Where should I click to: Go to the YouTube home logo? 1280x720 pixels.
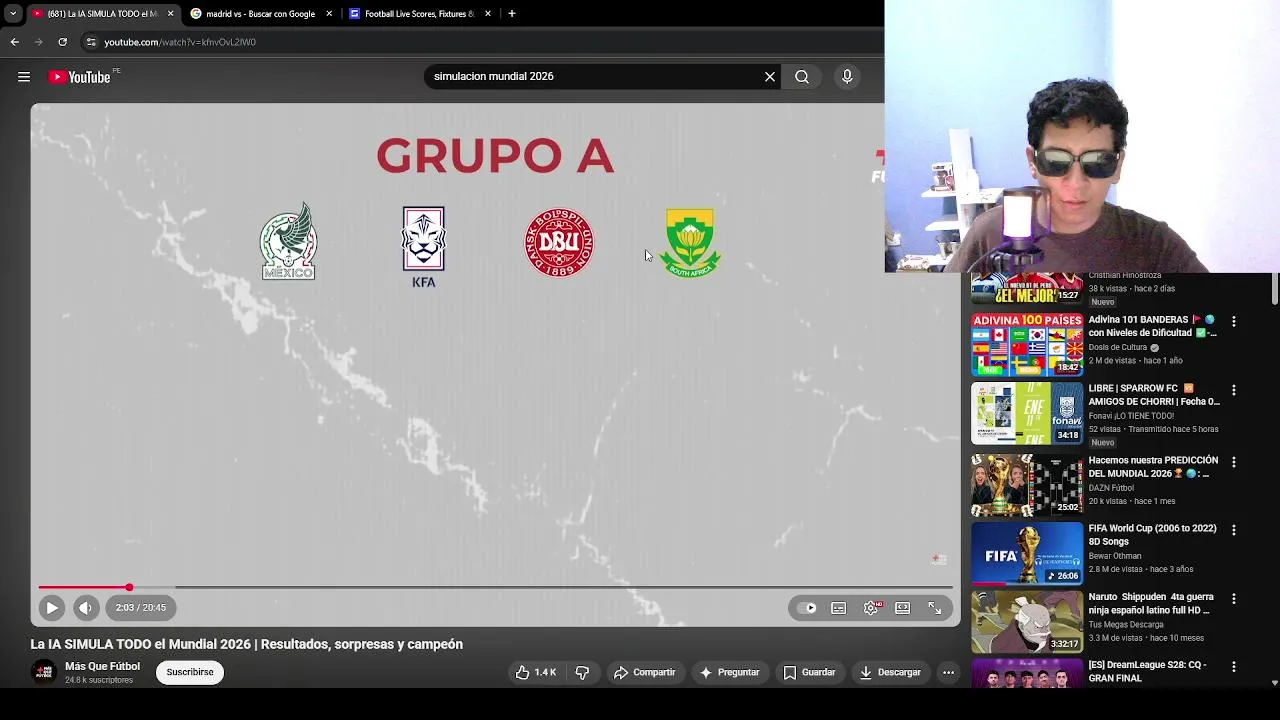pyautogui.click(x=79, y=77)
